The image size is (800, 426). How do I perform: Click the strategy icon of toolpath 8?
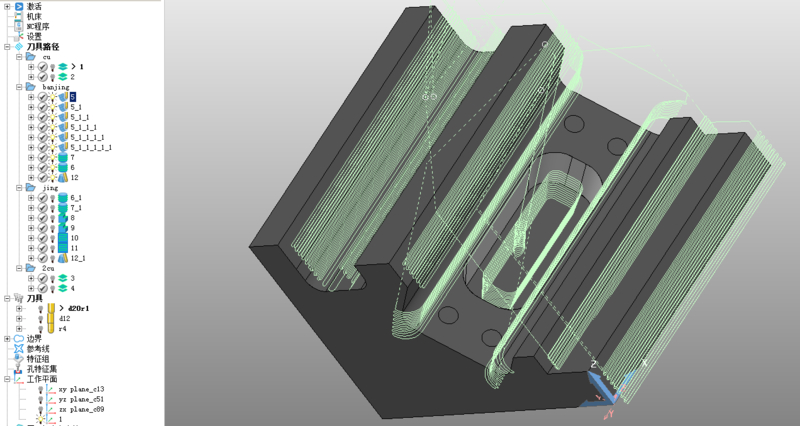click(63, 218)
